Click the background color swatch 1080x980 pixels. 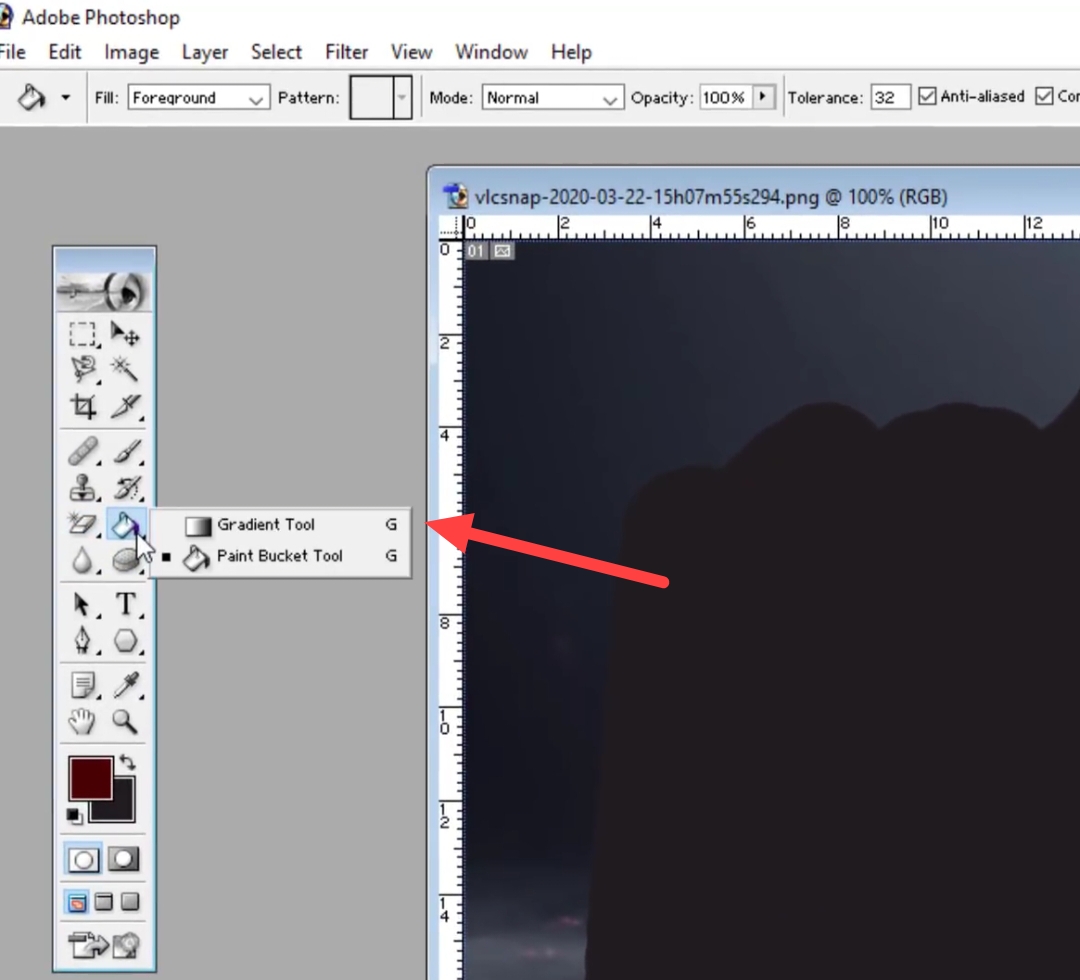tap(124, 811)
